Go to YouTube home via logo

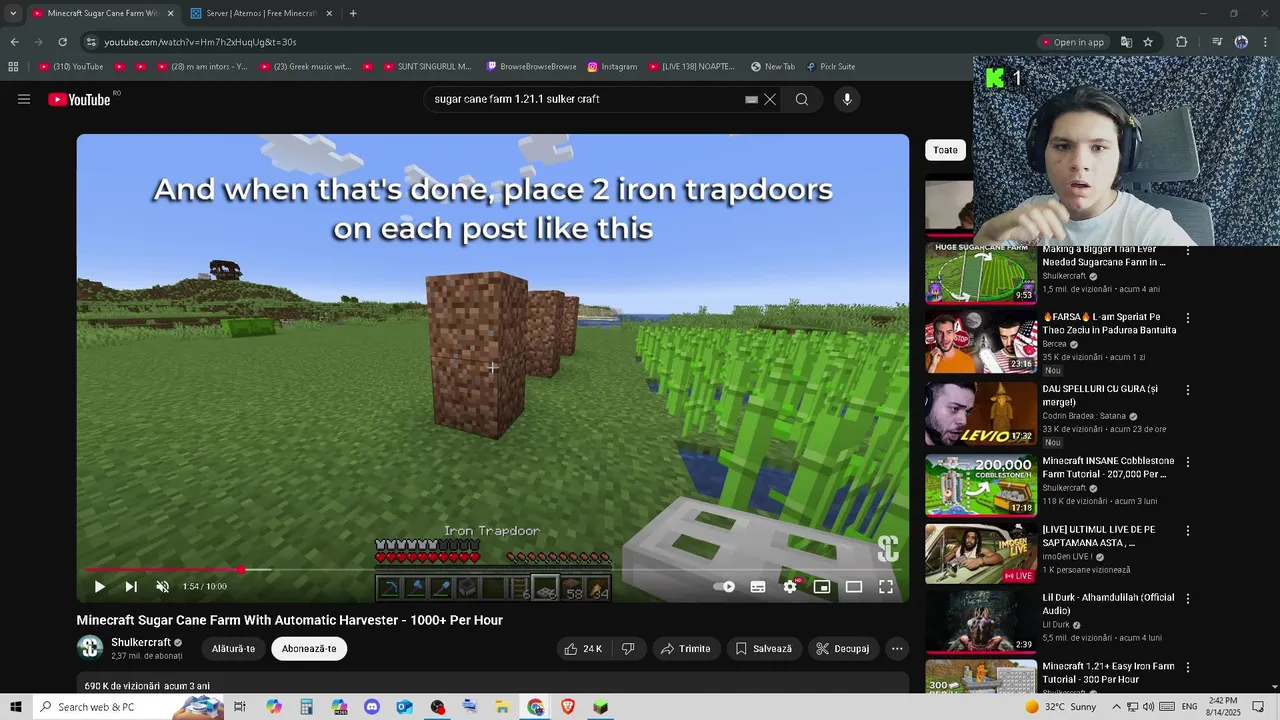[x=80, y=99]
